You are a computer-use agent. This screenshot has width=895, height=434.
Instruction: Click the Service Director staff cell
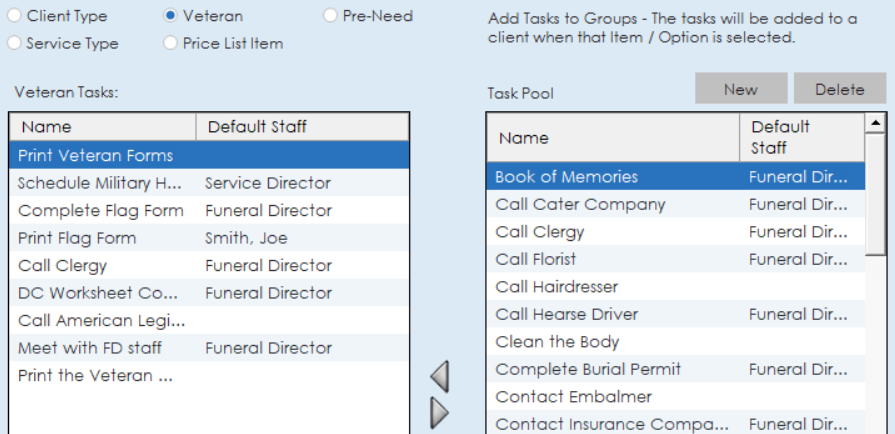coord(268,183)
